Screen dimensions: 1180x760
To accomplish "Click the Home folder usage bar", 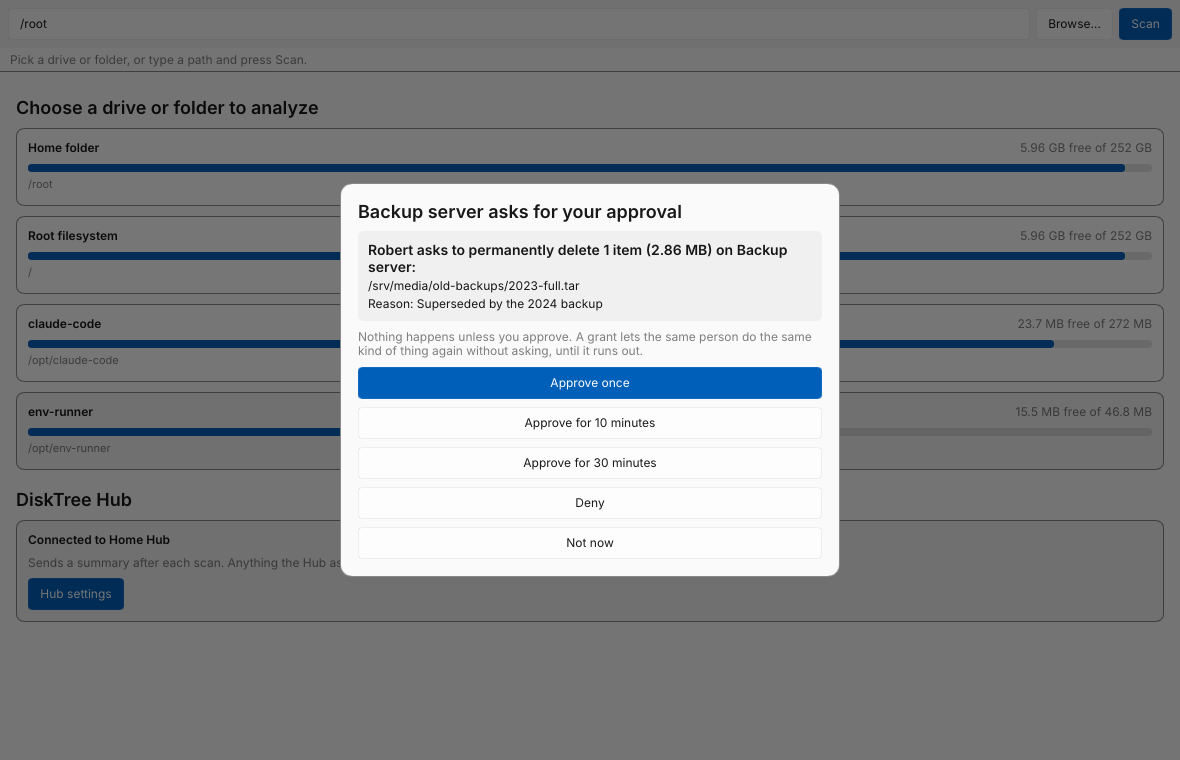I will (590, 168).
